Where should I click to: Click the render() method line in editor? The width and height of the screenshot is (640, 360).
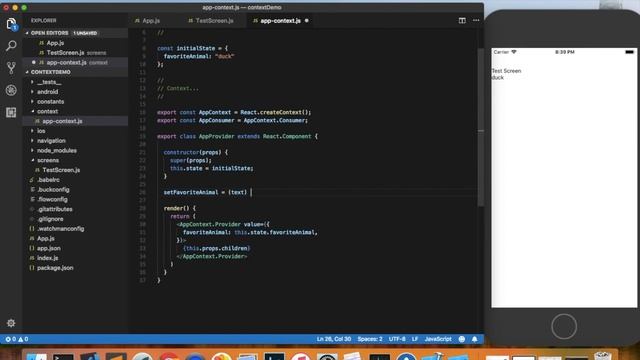tap(180, 208)
